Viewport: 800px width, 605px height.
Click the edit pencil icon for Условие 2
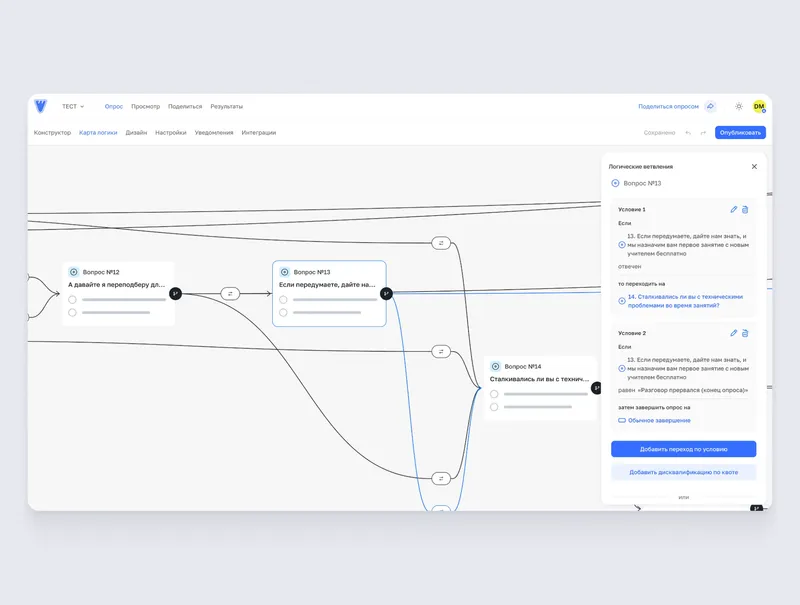pyautogui.click(x=733, y=333)
